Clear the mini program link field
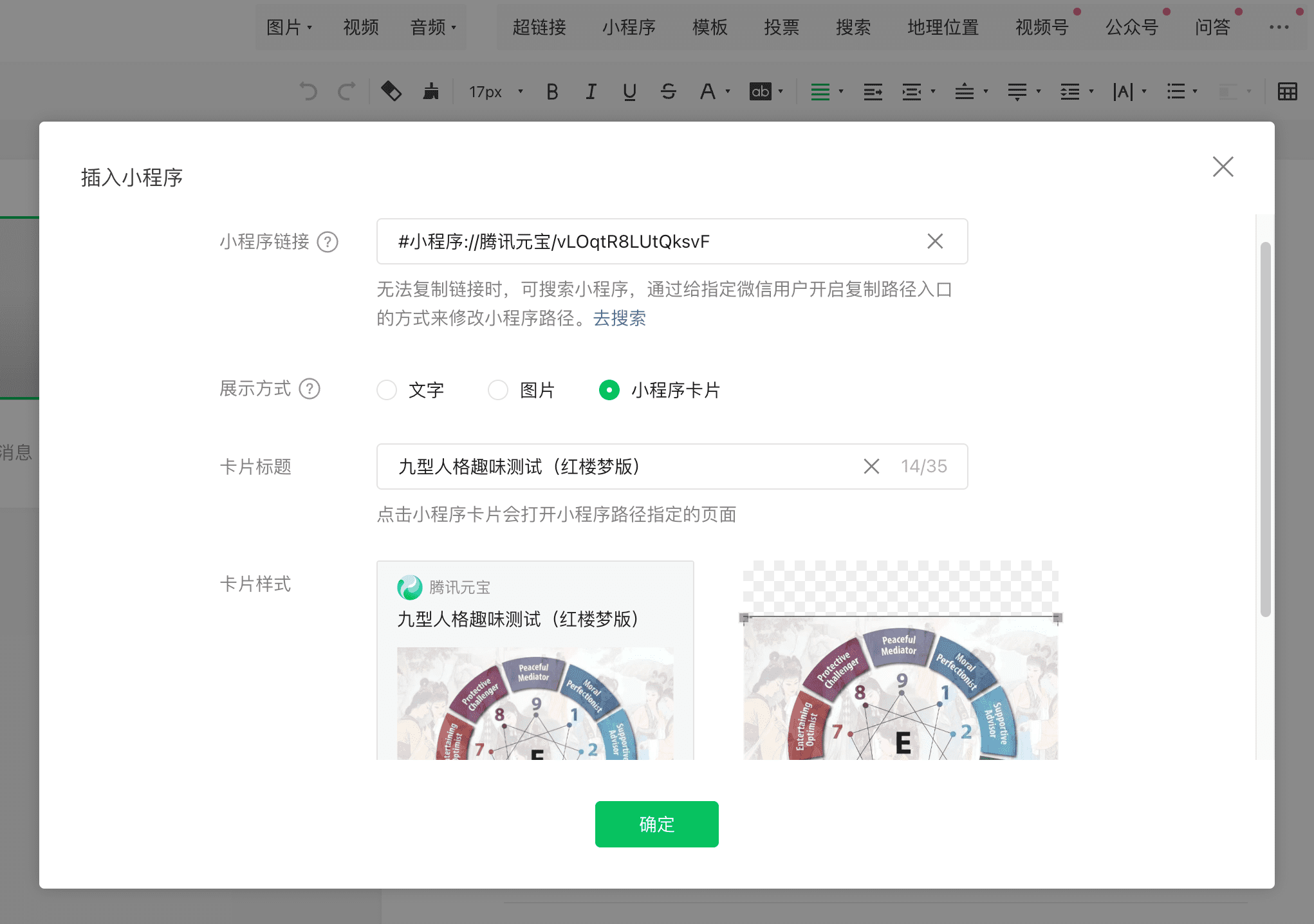The height and width of the screenshot is (924, 1314). [x=935, y=241]
